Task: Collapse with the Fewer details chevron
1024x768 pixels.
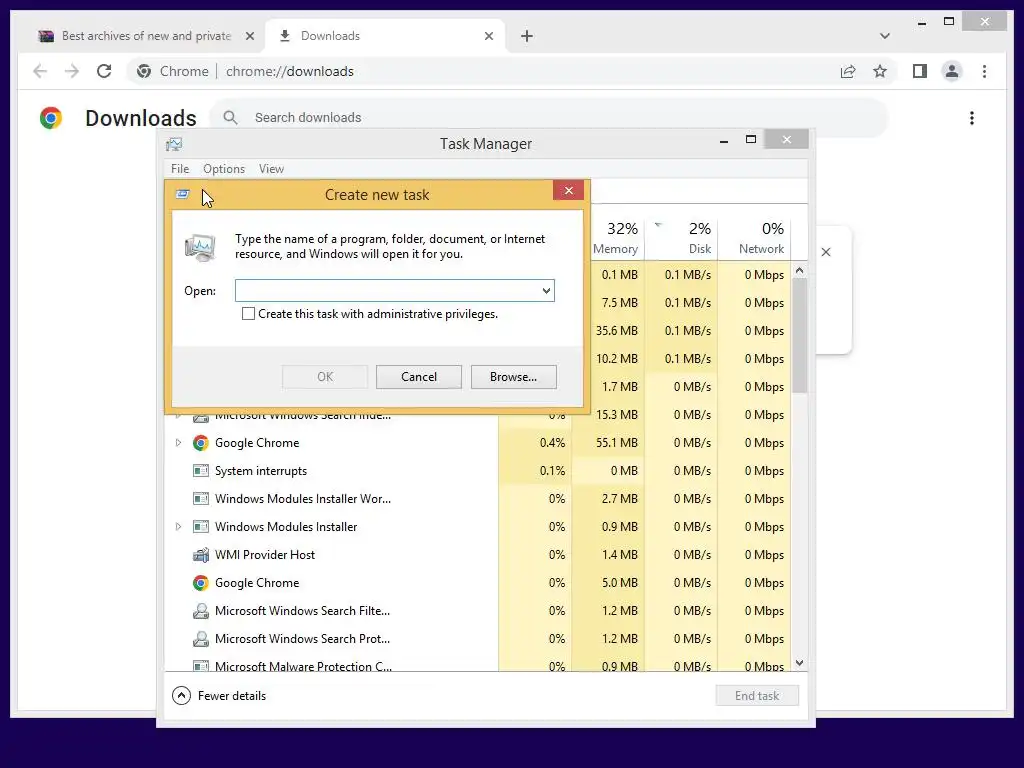Action: click(x=182, y=696)
